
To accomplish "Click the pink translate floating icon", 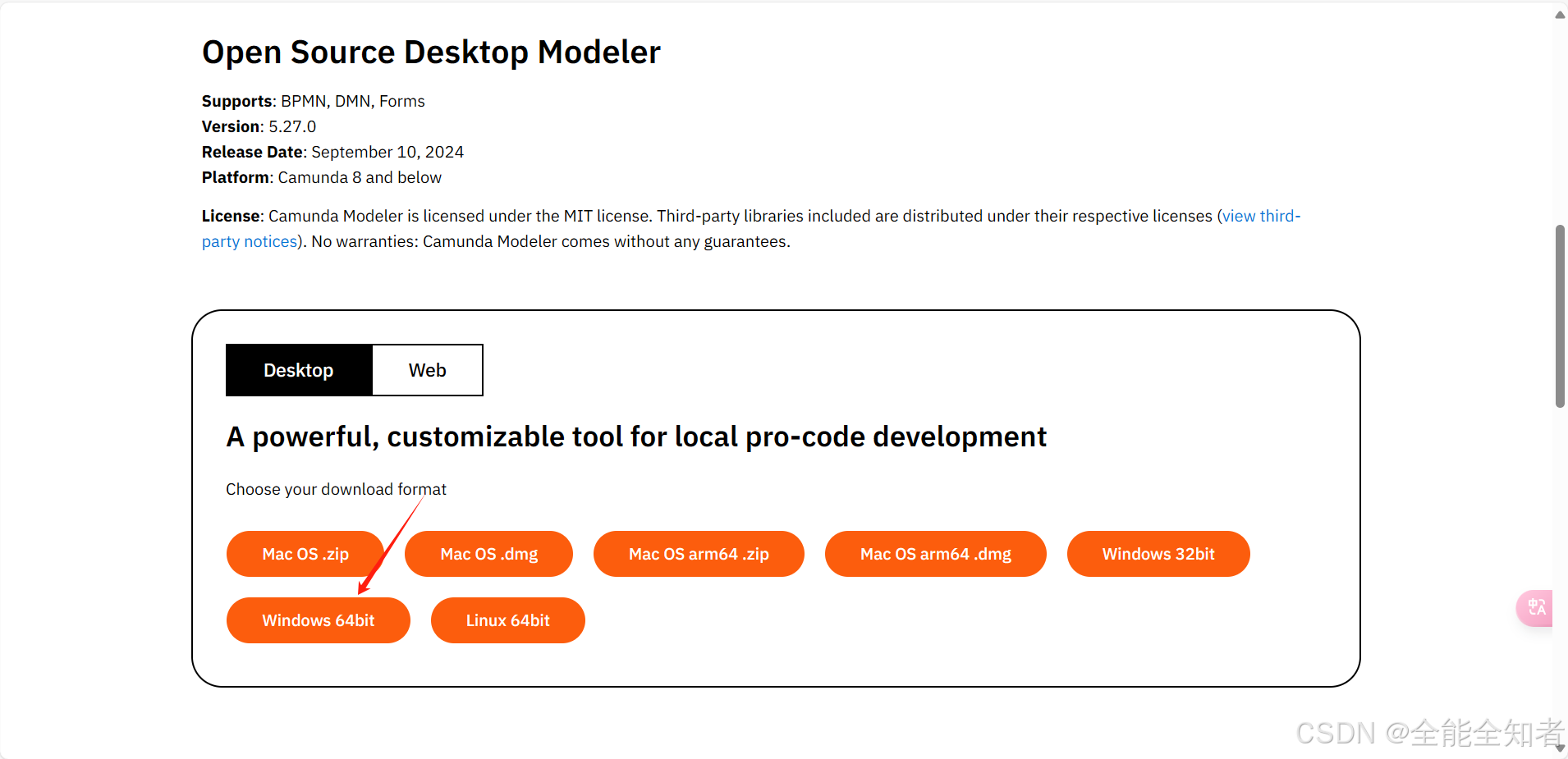I will [1535, 608].
